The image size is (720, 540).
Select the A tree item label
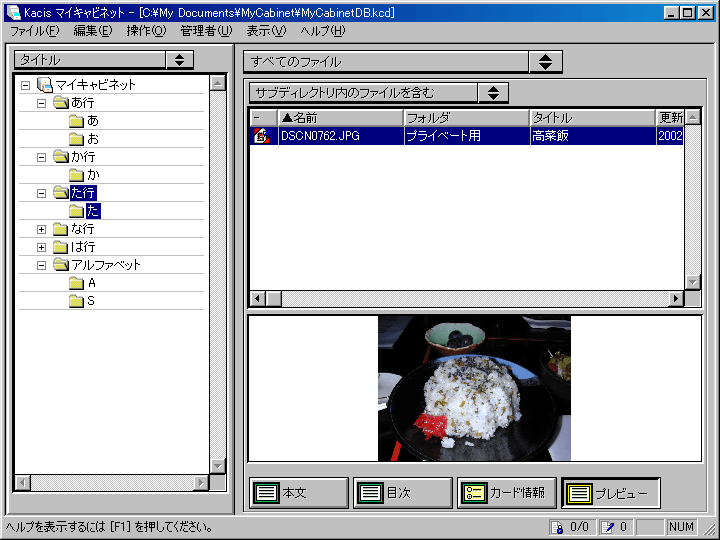pyautogui.click(x=92, y=283)
